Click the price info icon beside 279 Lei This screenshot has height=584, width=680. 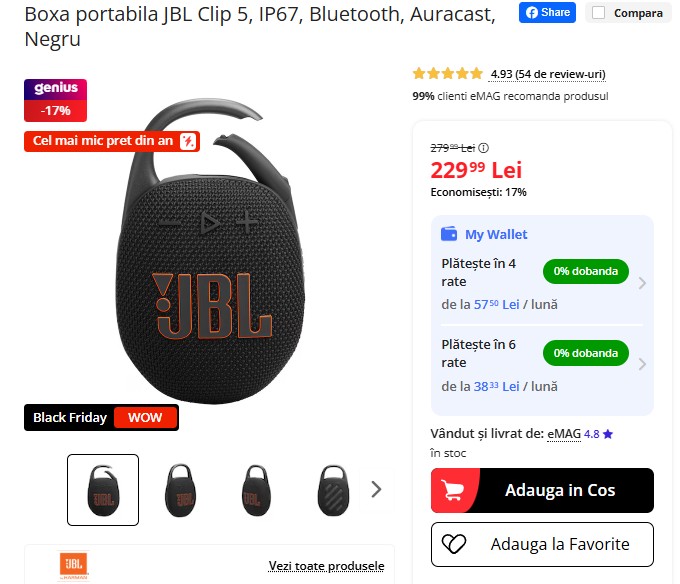(483, 148)
